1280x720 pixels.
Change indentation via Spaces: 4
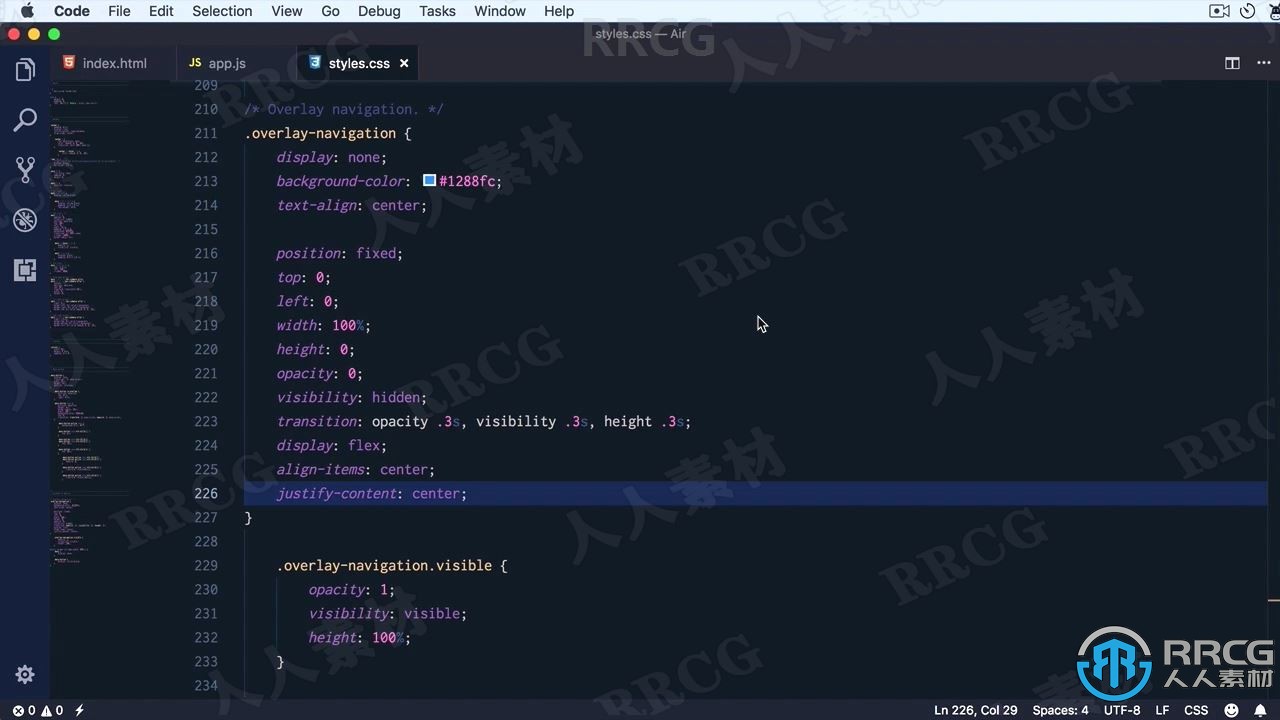coord(1060,710)
